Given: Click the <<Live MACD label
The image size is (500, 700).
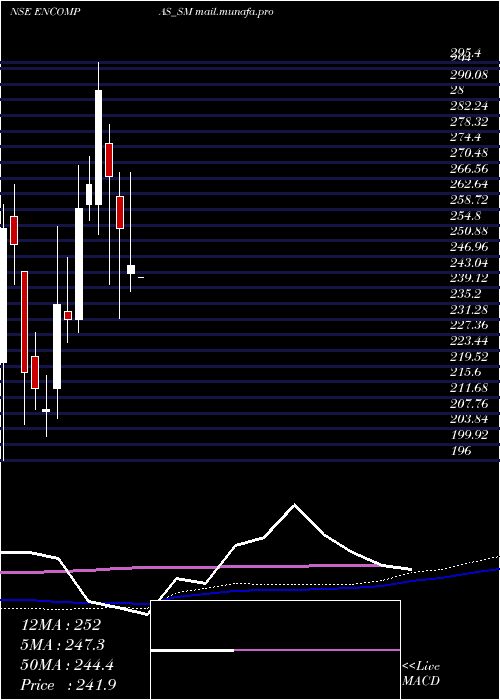Looking at the screenshot, I should tap(421, 674).
